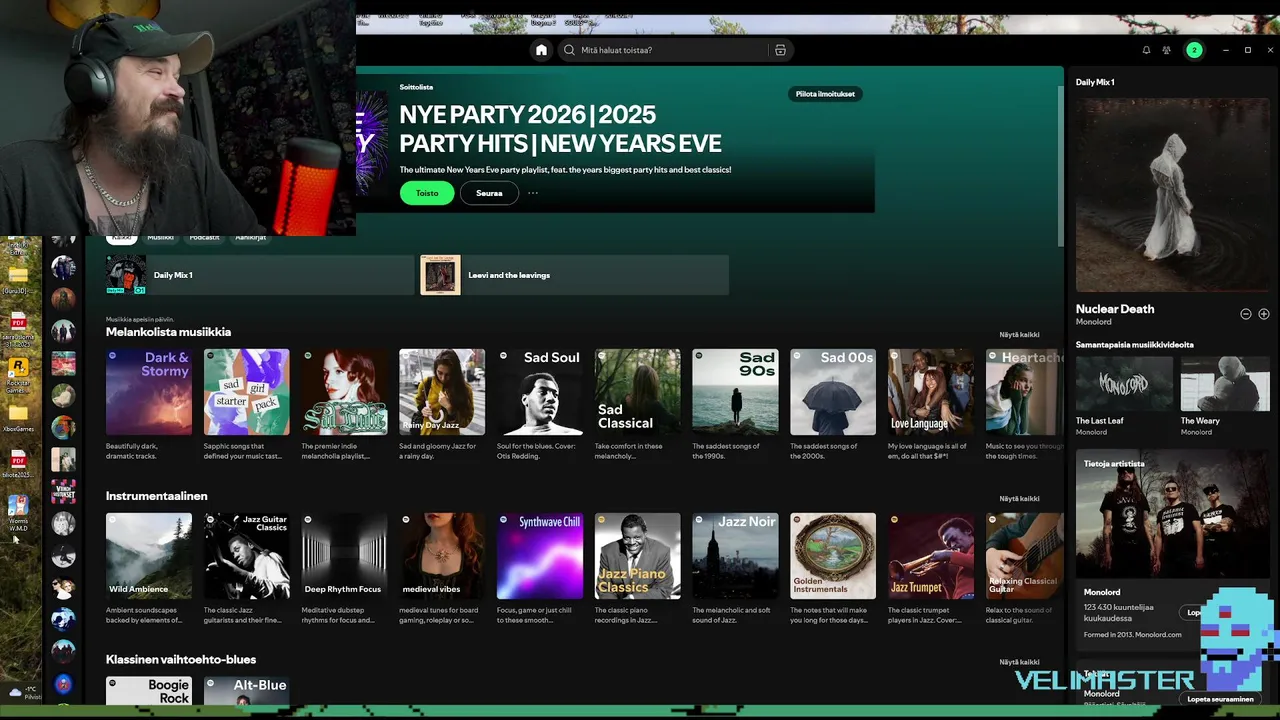The width and height of the screenshot is (1280, 720).
Task: Open the Alt-Blue playlist cover
Action: pyautogui.click(x=246, y=690)
